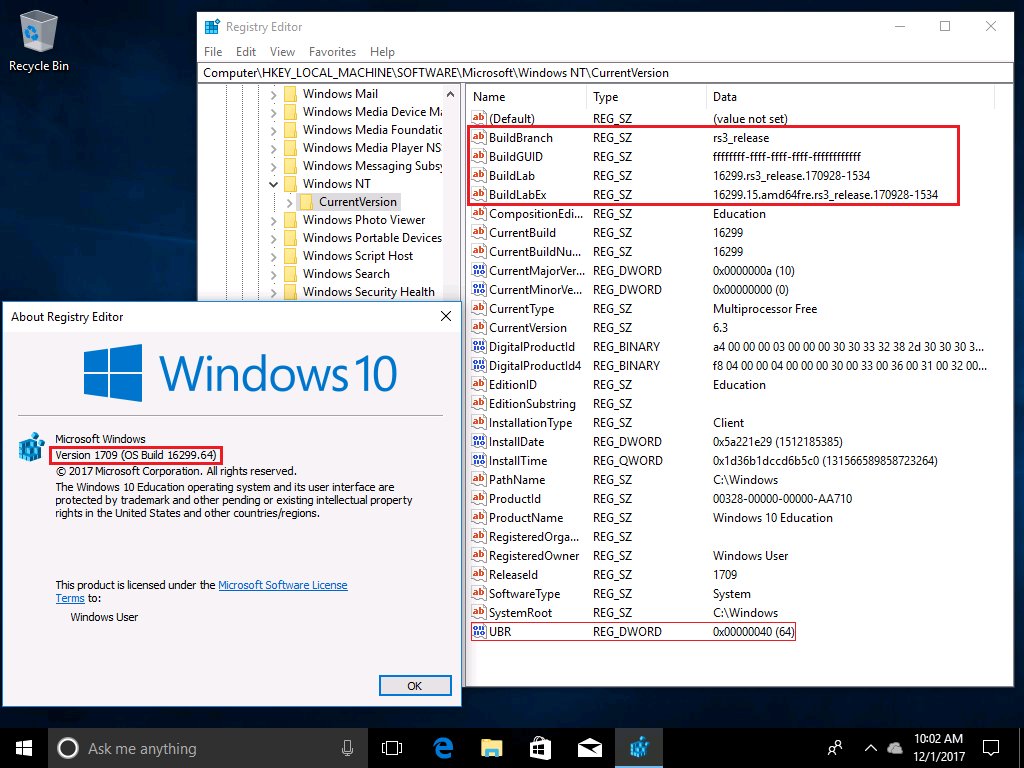Click the registry cube icon in About dialog
Viewport: 1024px width, 768px height.
coord(31,447)
